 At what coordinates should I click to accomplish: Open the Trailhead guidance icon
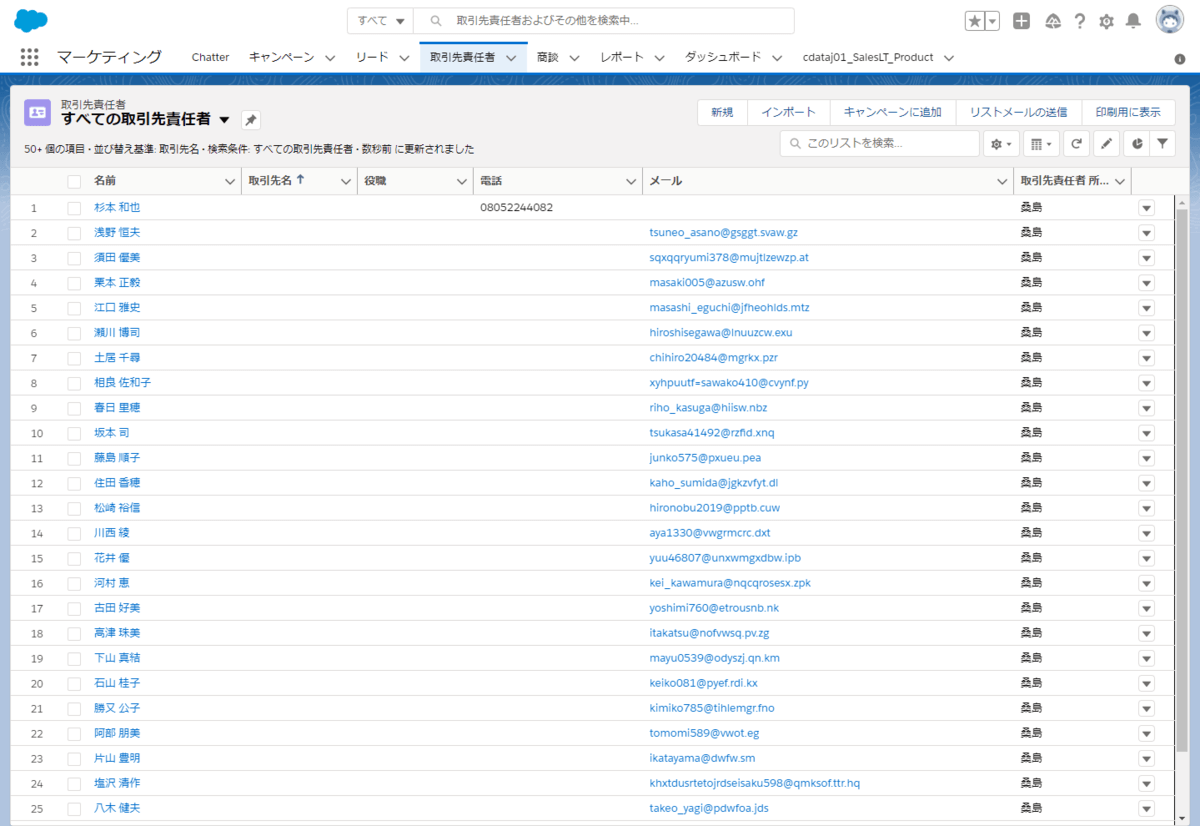1052,21
